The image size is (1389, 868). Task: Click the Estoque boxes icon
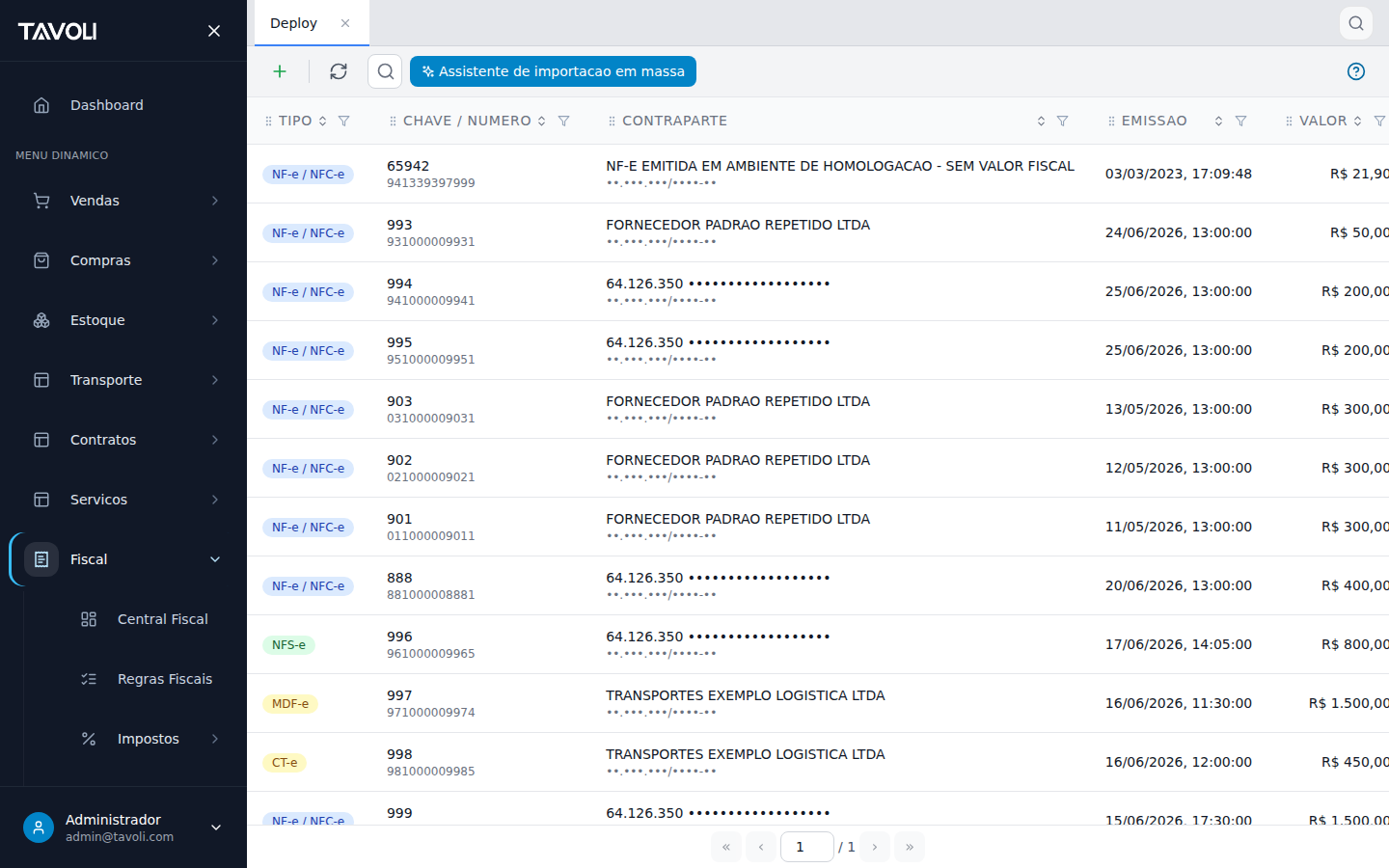coord(41,320)
